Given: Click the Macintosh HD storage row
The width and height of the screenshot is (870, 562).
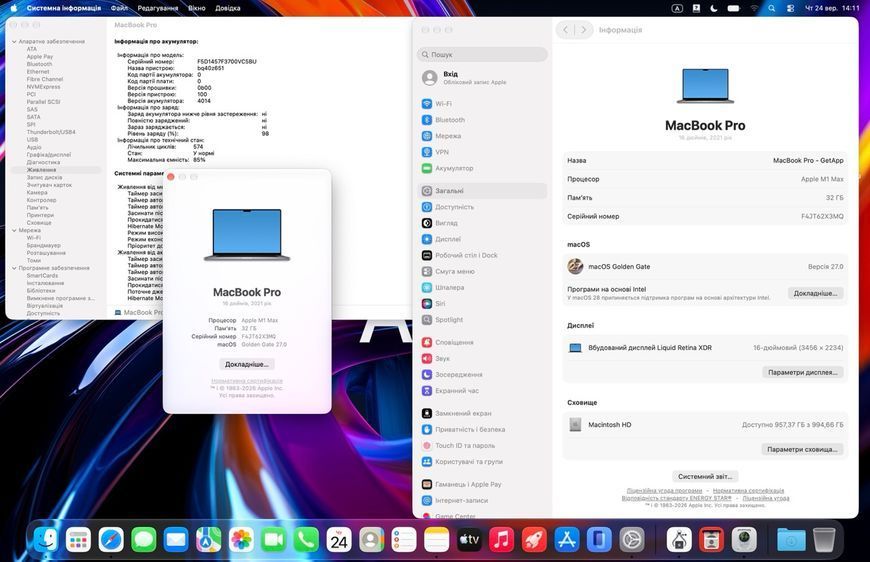Looking at the screenshot, I should tap(705, 425).
